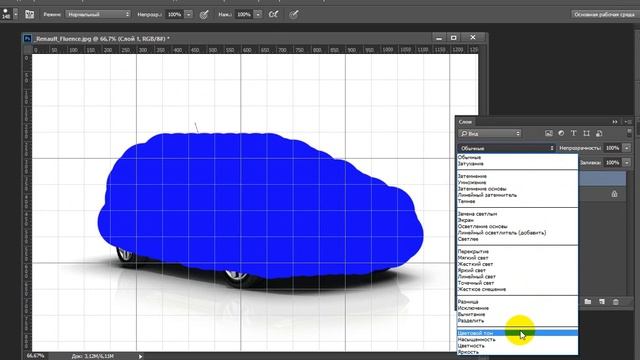Viewport: 640px width, 360px height.
Task: Choose Затемнение blend mode
Action: [x=517, y=176]
